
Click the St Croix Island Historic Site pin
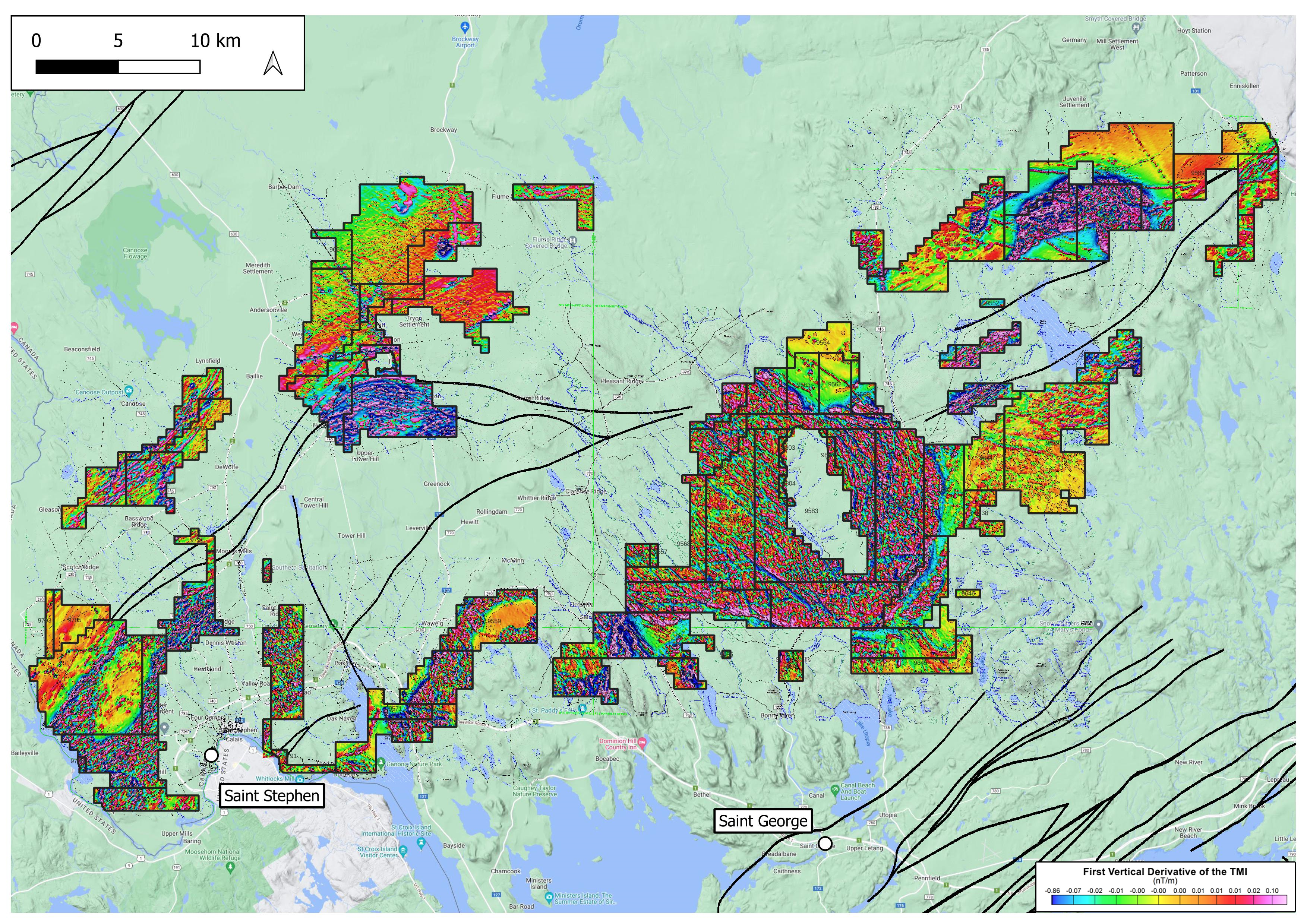pyautogui.click(x=422, y=842)
